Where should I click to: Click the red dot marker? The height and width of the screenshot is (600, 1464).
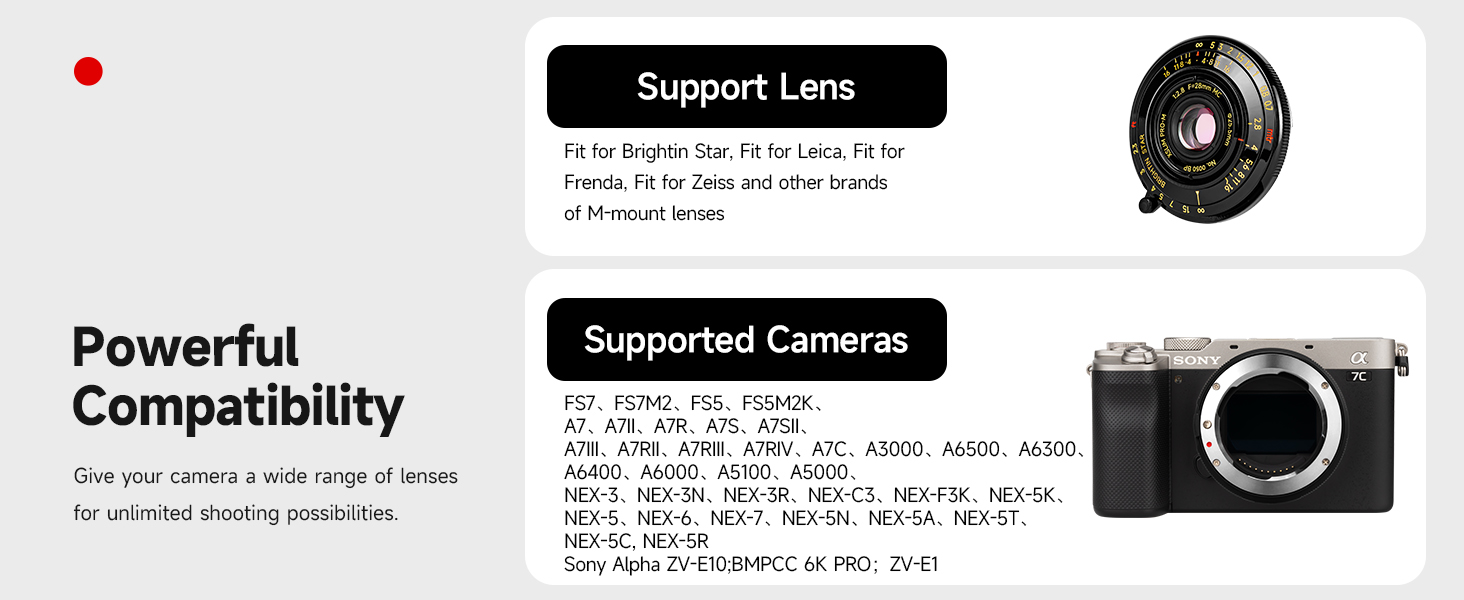pyautogui.click(x=88, y=71)
